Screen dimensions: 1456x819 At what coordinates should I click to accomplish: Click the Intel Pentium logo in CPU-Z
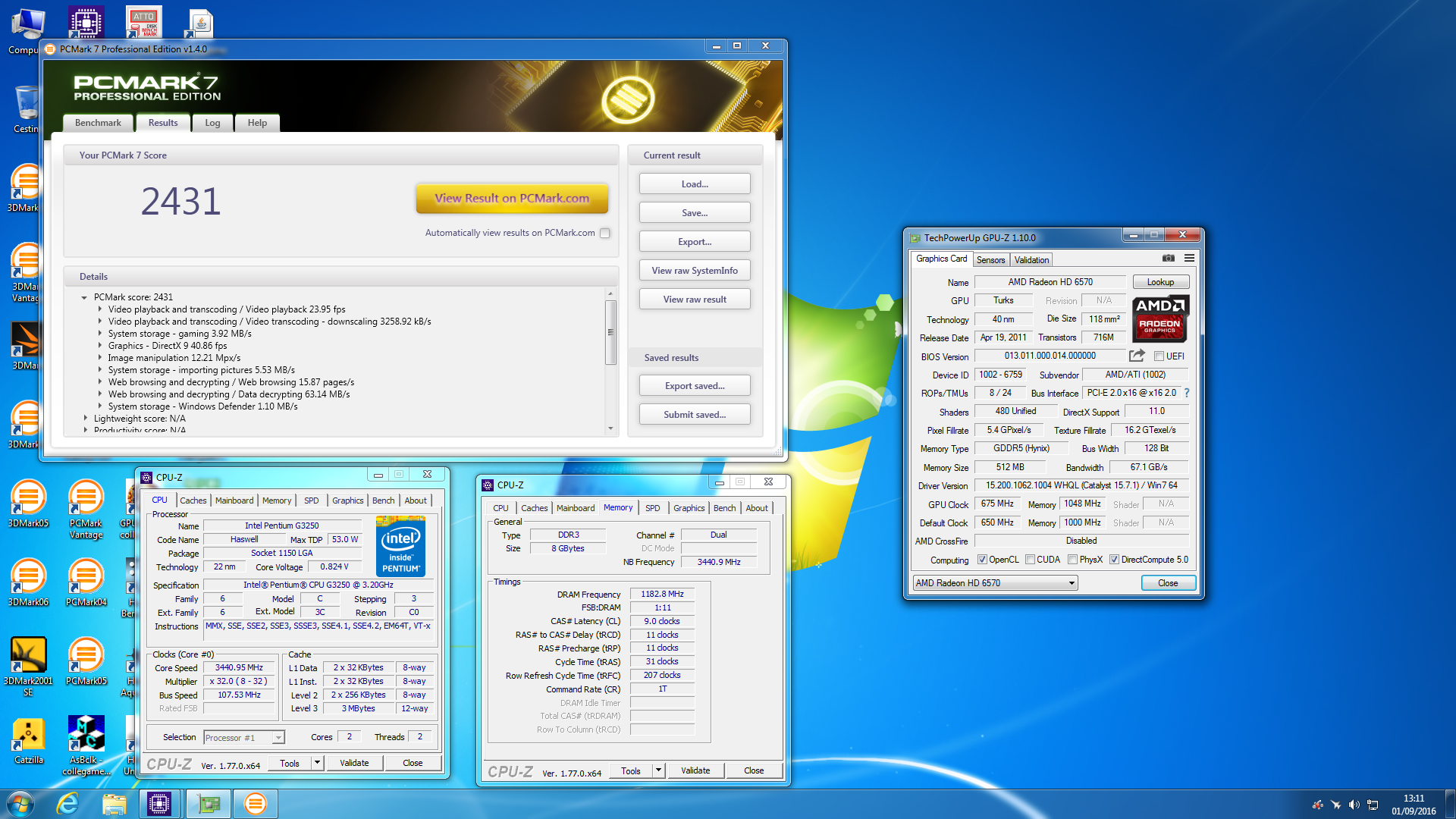tap(400, 546)
